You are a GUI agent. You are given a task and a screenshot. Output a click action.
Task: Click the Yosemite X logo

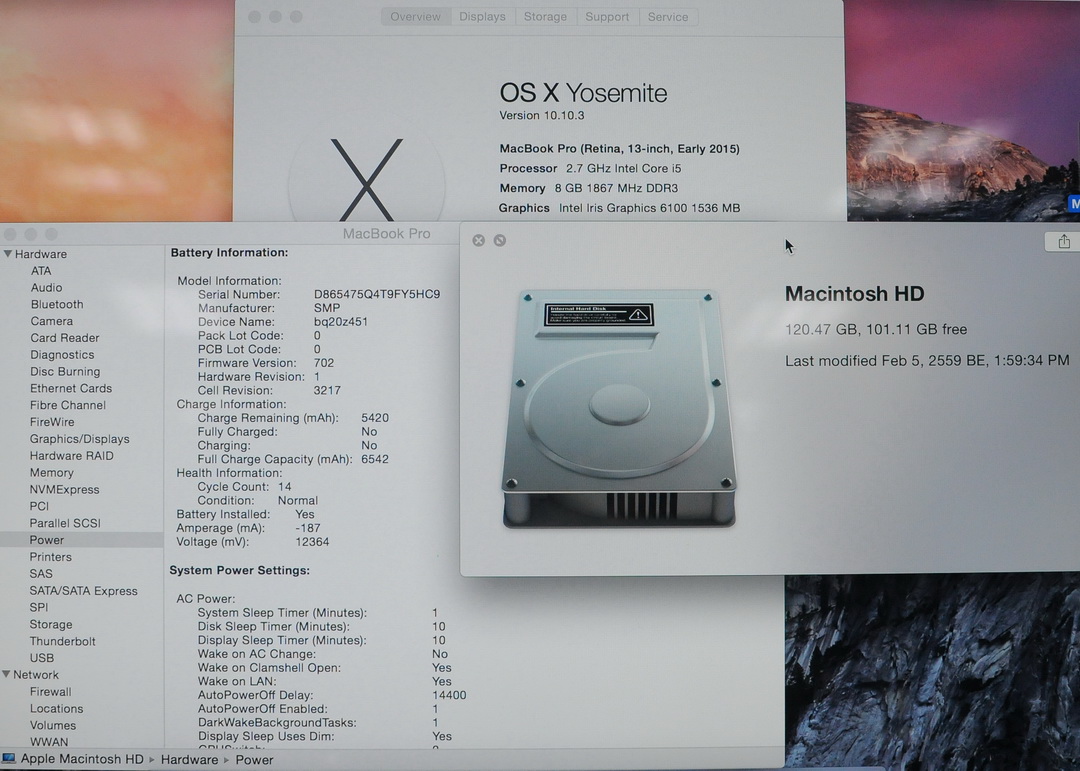pos(366,179)
